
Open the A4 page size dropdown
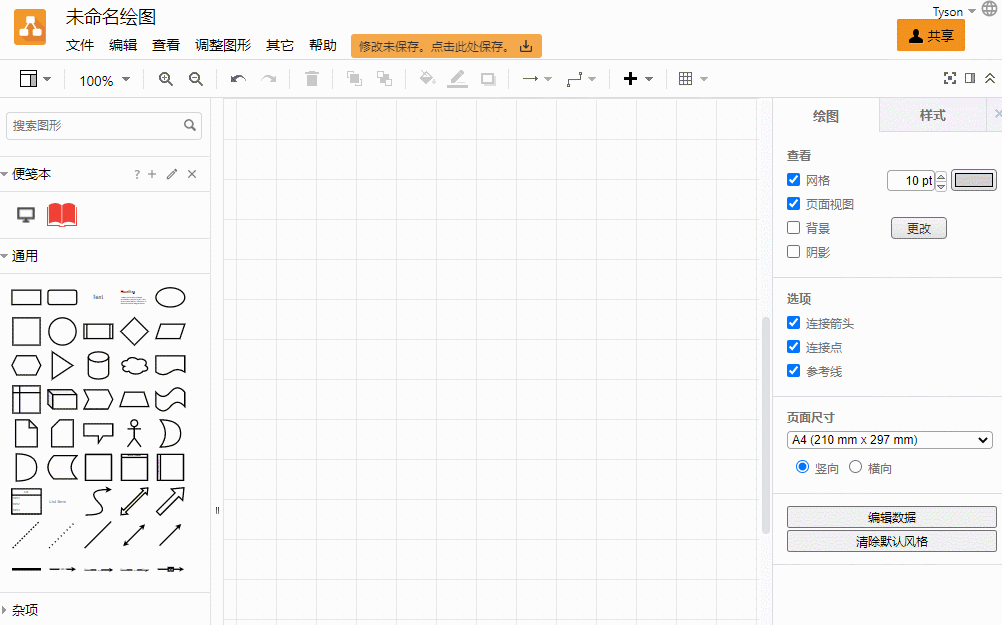(890, 439)
